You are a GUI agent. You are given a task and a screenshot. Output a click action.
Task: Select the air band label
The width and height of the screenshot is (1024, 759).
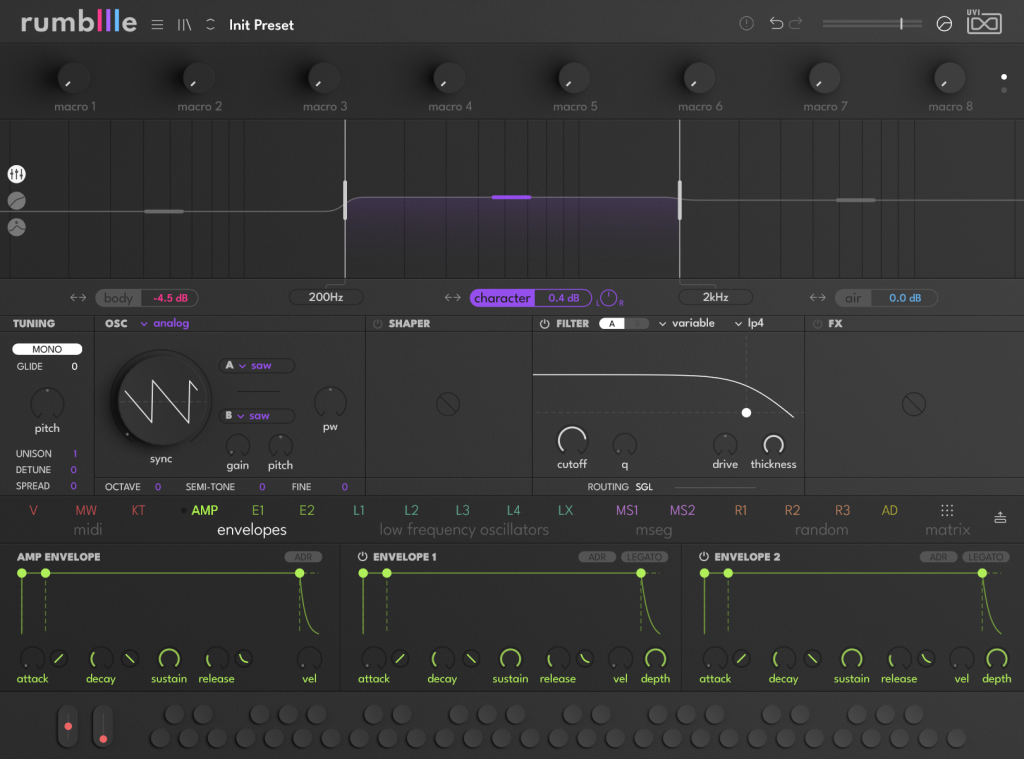click(853, 298)
